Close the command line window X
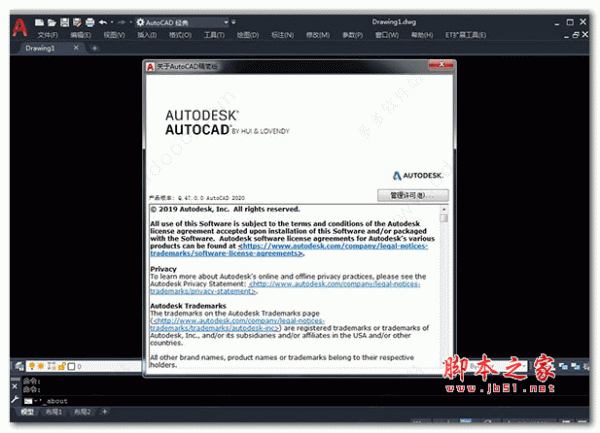 pyautogui.click(x=15, y=386)
